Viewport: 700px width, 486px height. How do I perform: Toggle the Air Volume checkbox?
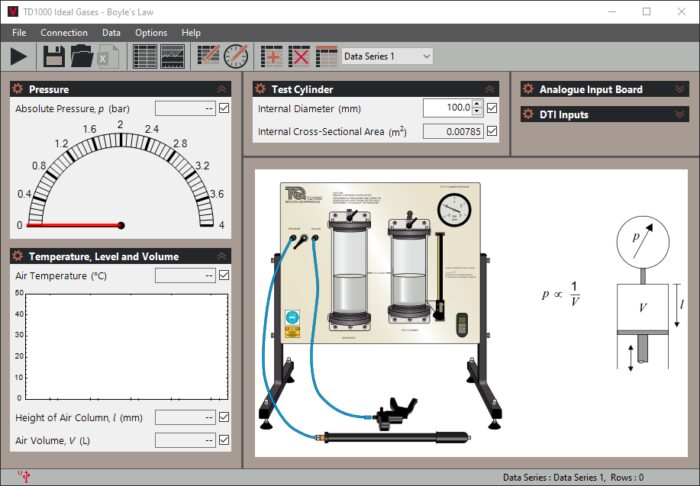pos(224,440)
